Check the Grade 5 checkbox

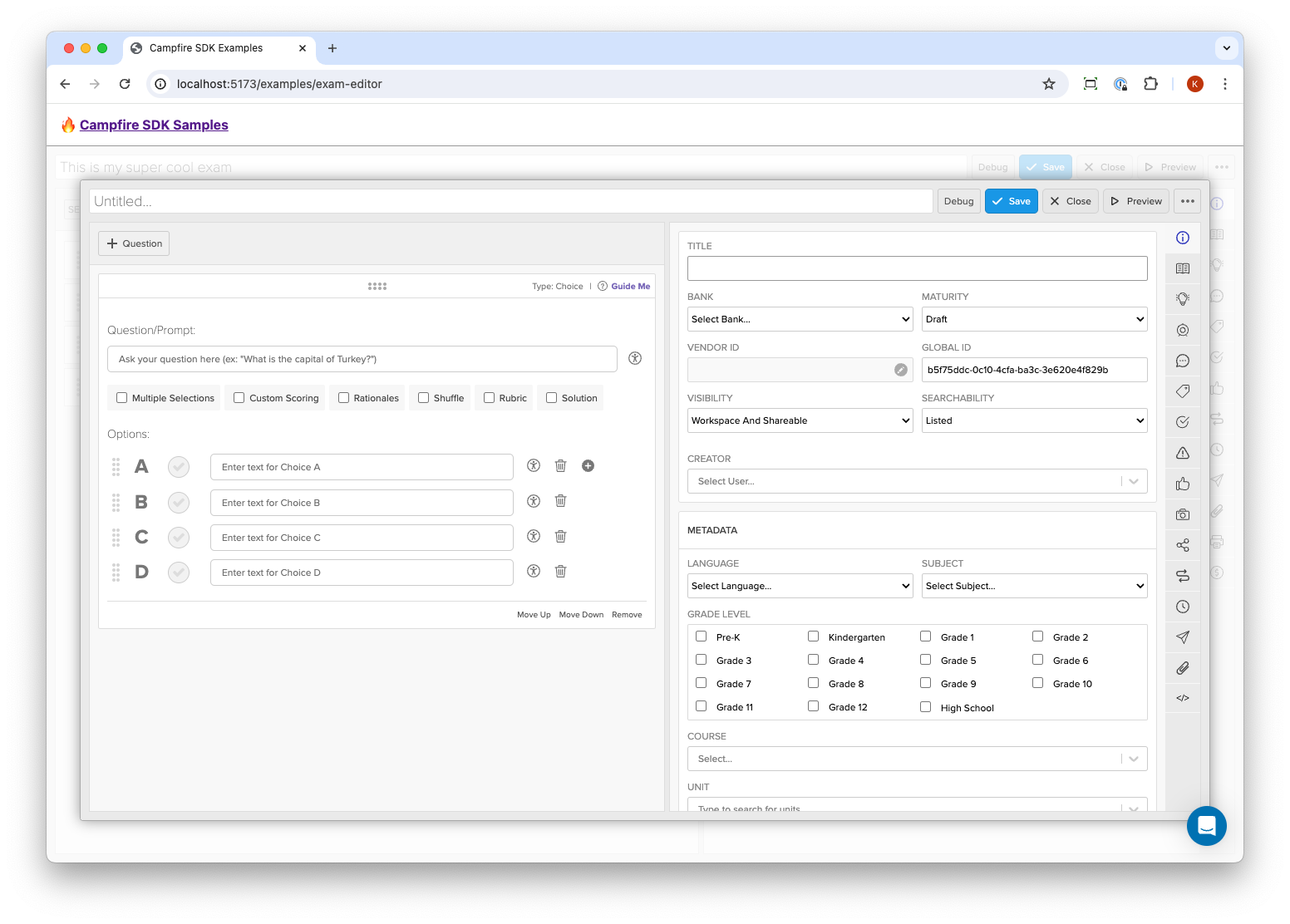click(926, 660)
